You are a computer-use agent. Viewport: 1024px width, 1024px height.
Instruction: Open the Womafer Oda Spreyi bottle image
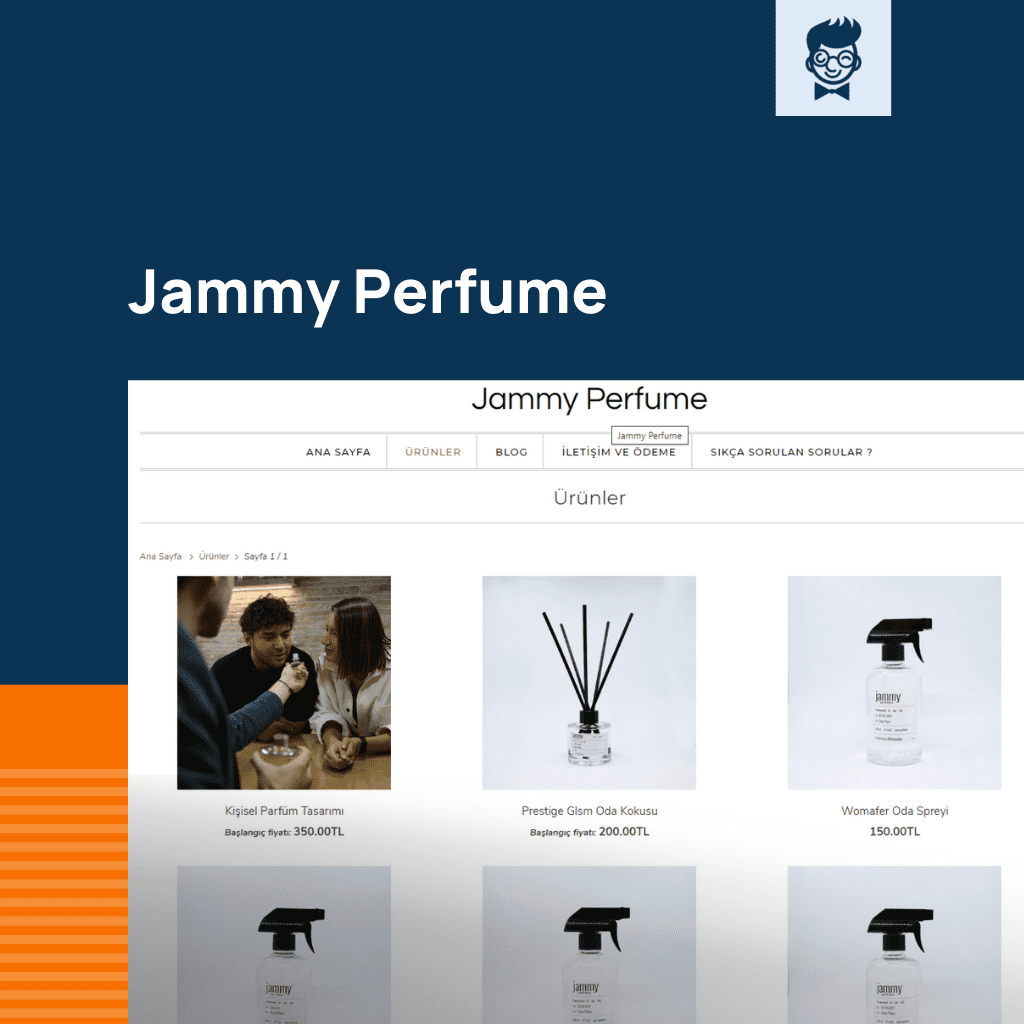pyautogui.click(x=894, y=682)
